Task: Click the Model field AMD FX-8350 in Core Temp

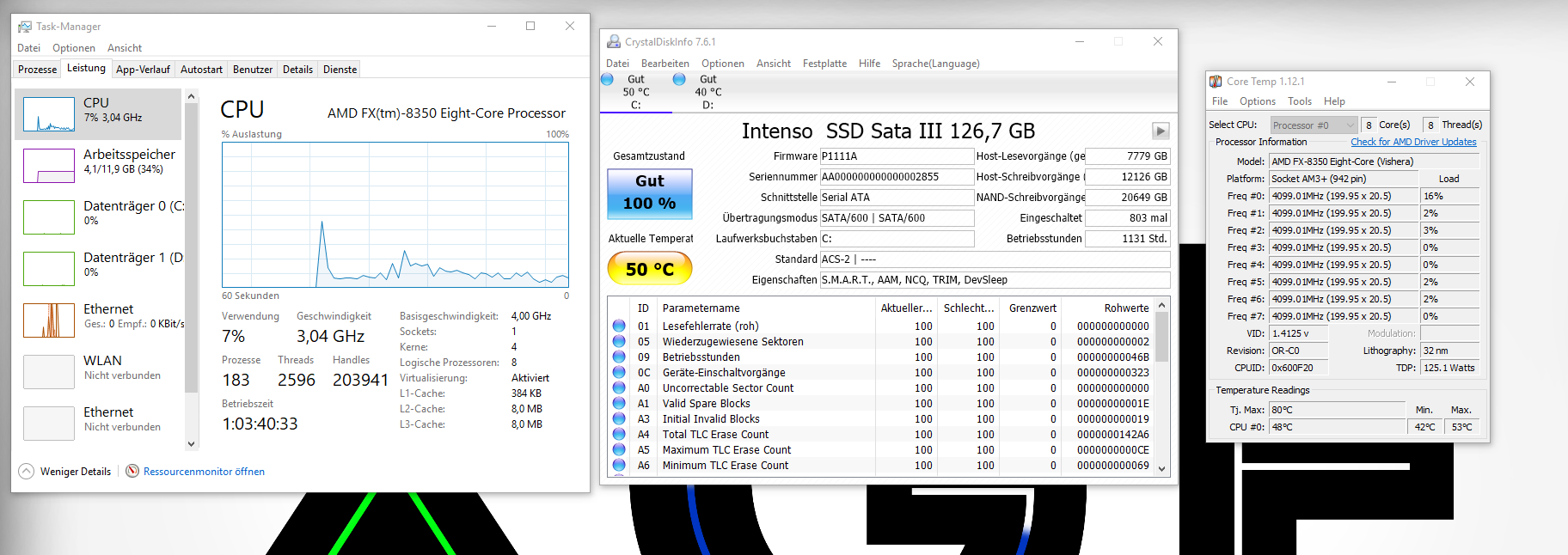Action: pyautogui.click(x=1375, y=162)
